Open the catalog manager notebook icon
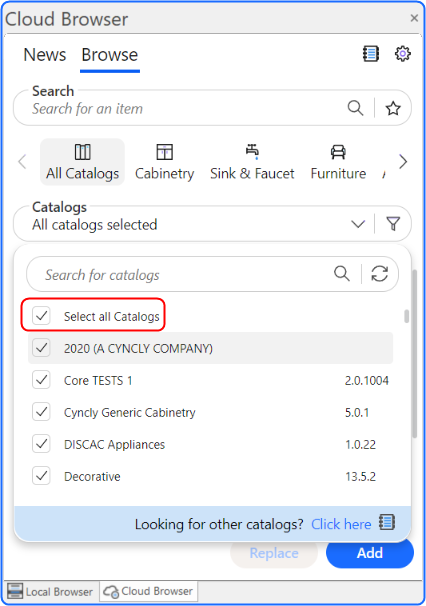Screen dimensions: 426x606 (x=370, y=54)
